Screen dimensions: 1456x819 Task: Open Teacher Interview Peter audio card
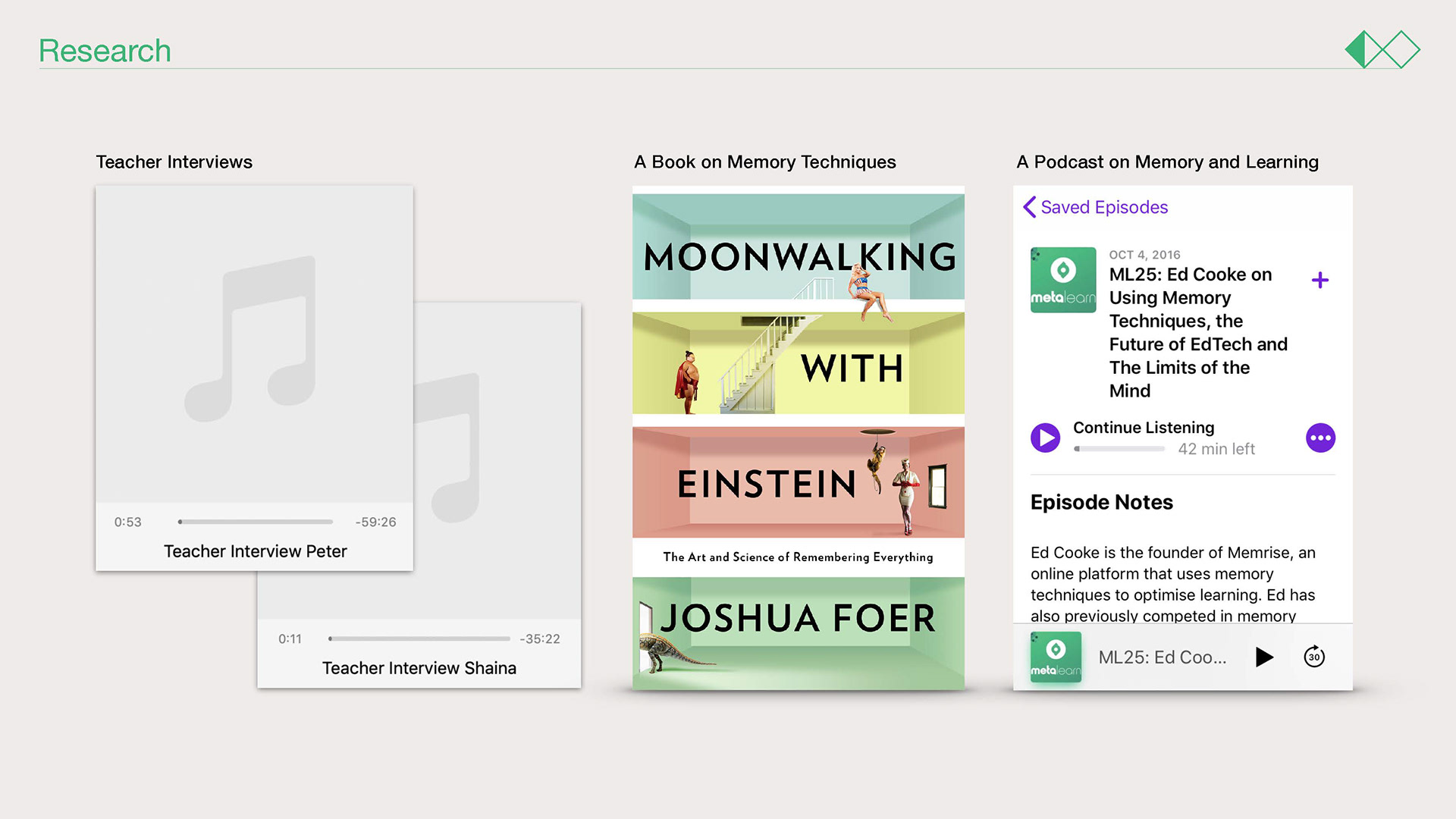[x=254, y=378]
